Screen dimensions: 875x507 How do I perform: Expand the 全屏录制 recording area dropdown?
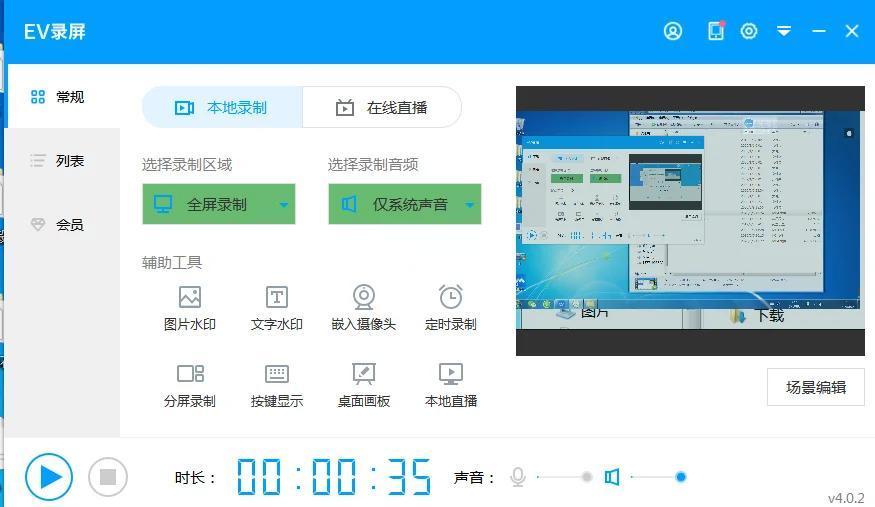tap(284, 205)
